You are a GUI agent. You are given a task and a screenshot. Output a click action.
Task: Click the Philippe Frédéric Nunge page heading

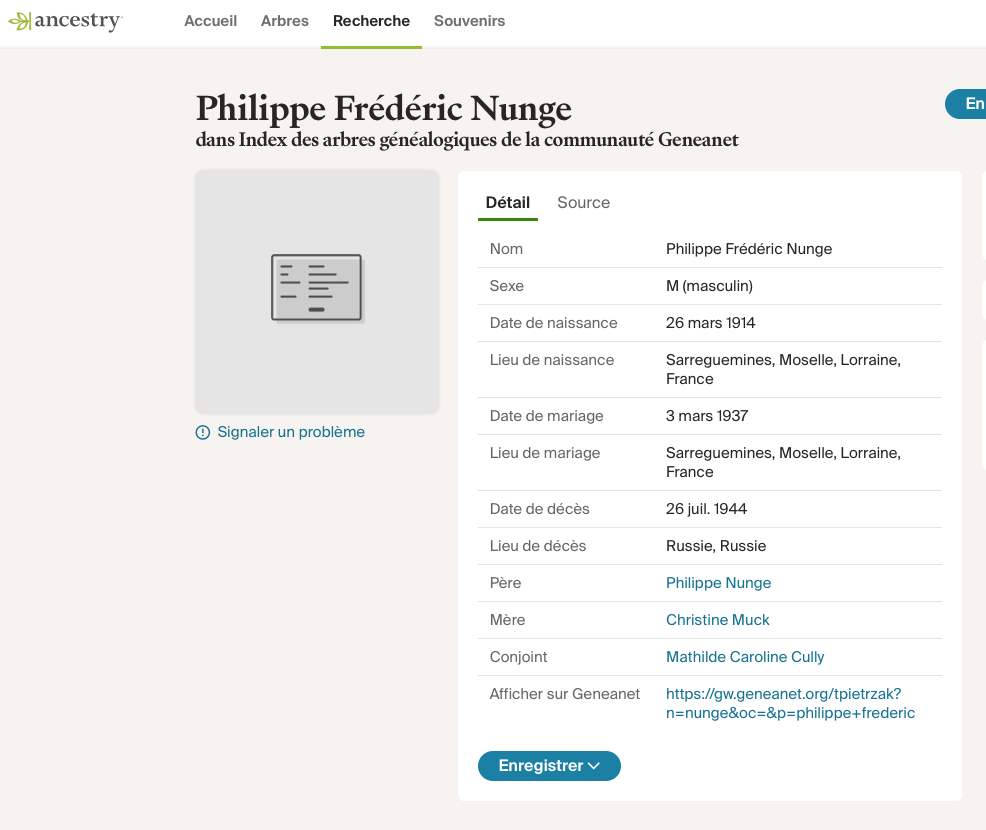(x=384, y=108)
